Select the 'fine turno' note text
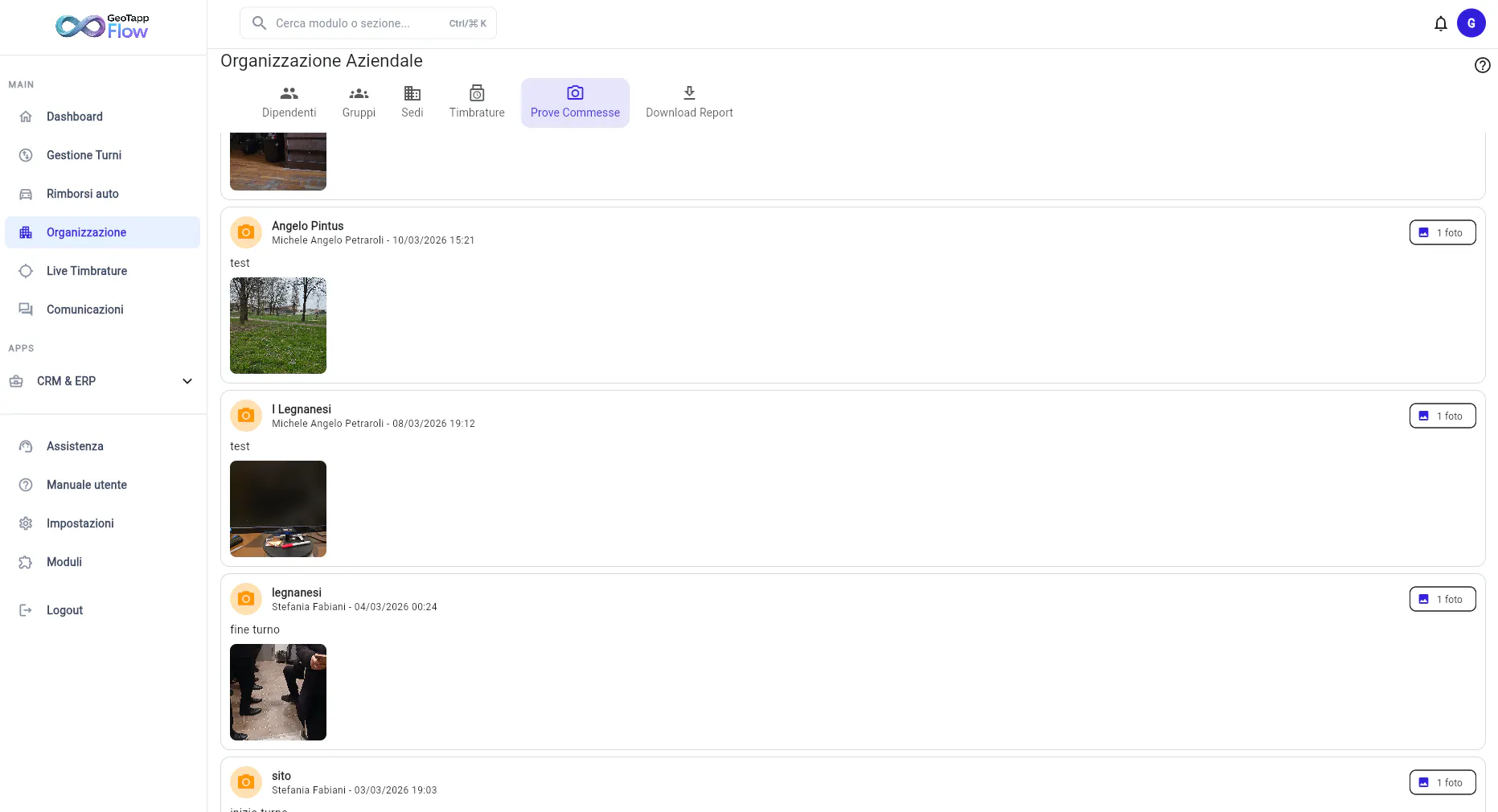The height and width of the screenshot is (812, 1498). [x=255, y=630]
